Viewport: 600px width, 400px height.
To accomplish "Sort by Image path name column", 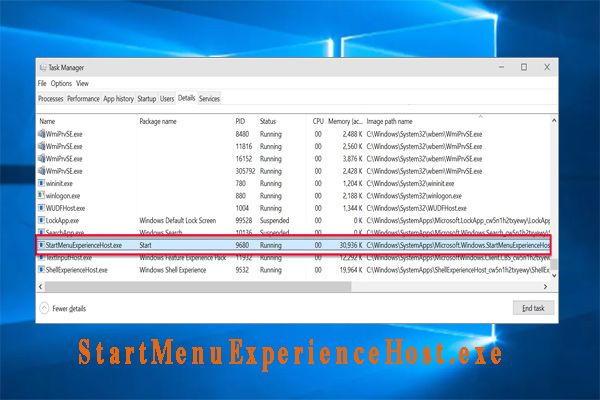I will [x=389, y=121].
